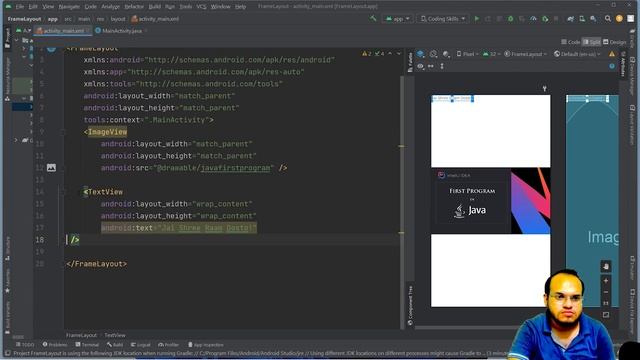Open the Design Surface layers icon in preview toolbar
Viewport: 640px width, 360px height.
(x=420, y=54)
